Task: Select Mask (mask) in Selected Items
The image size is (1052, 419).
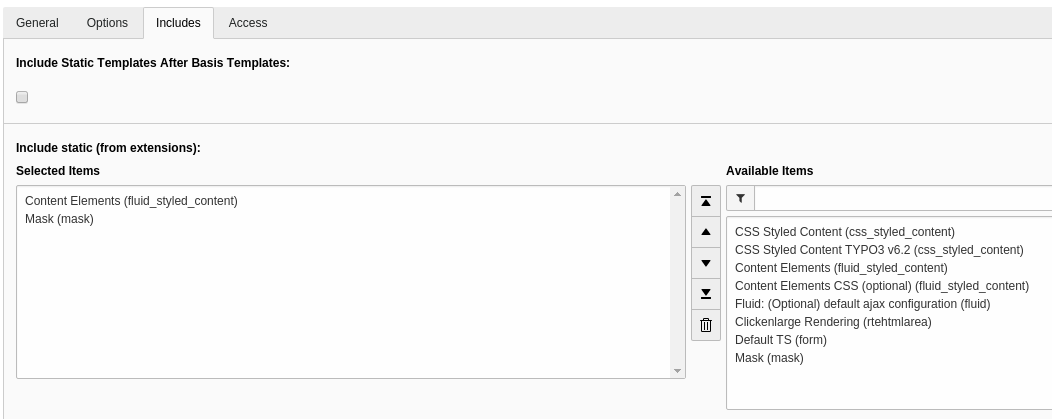Action: click(x=59, y=219)
